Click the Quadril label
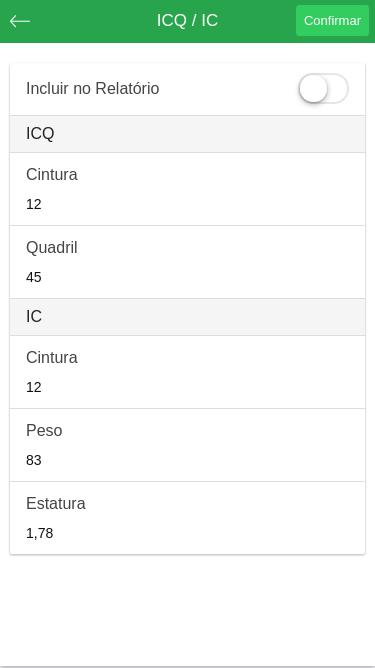 pyautogui.click(x=52, y=248)
